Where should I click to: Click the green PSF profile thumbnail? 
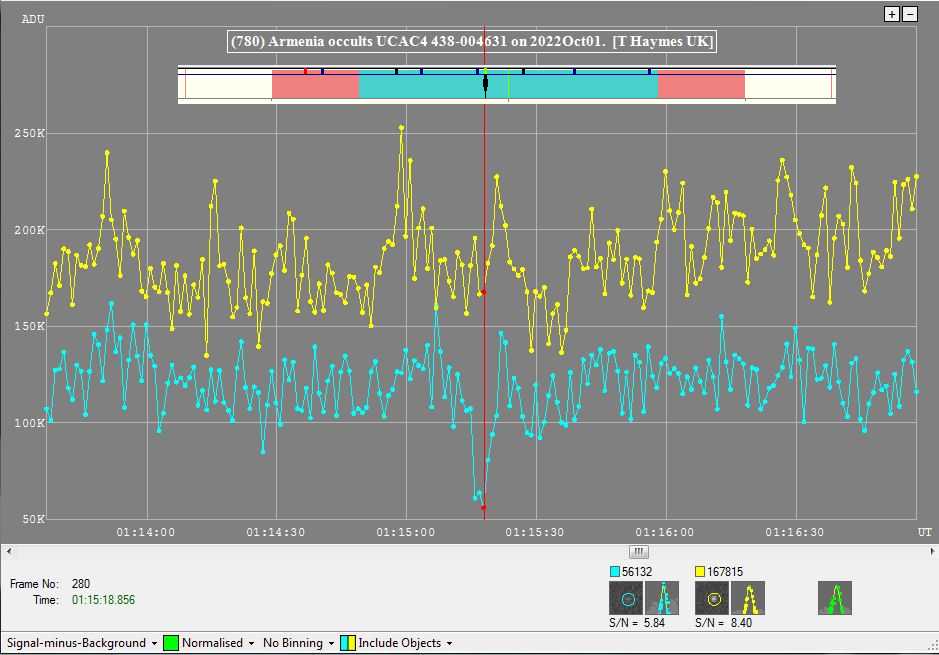tap(835, 599)
